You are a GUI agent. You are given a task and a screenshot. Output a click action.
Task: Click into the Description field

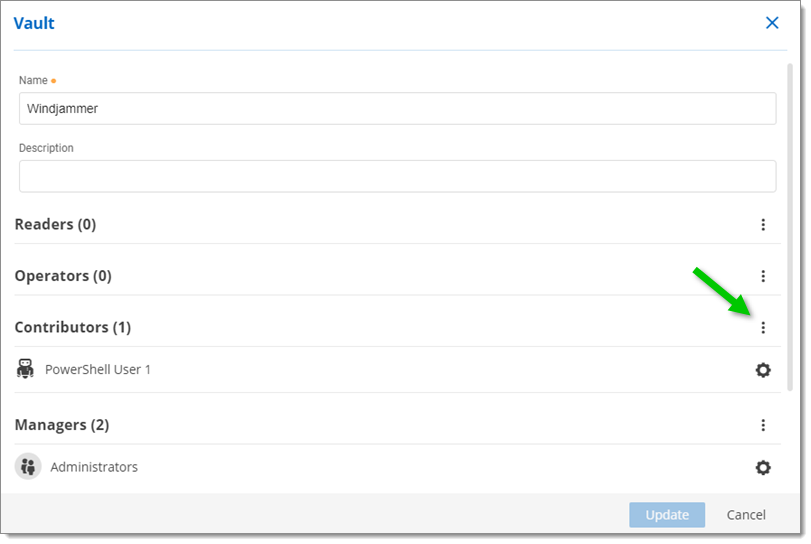(x=397, y=176)
